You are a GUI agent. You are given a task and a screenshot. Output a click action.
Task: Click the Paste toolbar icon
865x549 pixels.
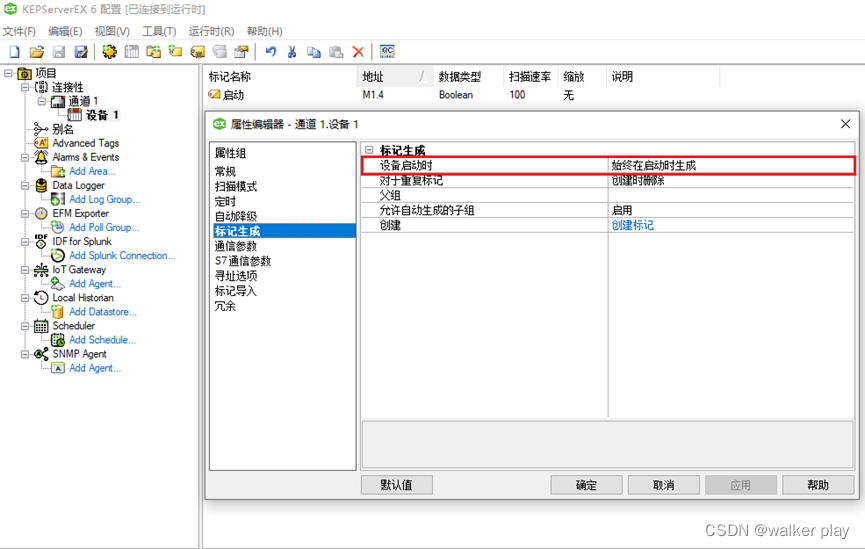[x=336, y=52]
